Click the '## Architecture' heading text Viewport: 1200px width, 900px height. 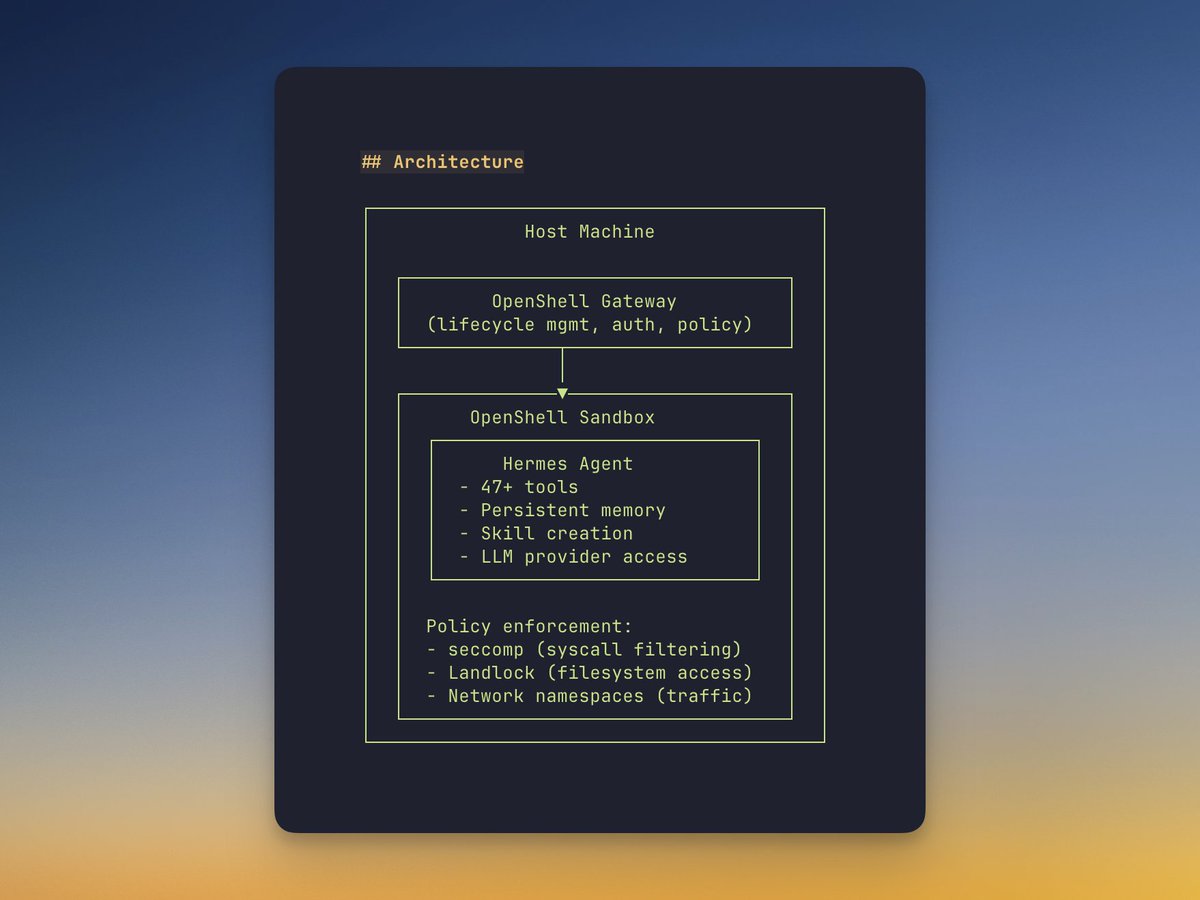(442, 162)
